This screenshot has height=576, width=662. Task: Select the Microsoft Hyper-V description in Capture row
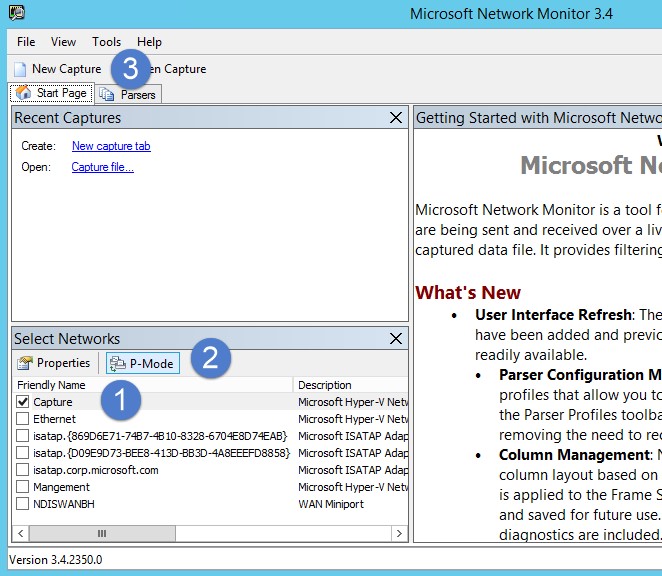tap(353, 402)
